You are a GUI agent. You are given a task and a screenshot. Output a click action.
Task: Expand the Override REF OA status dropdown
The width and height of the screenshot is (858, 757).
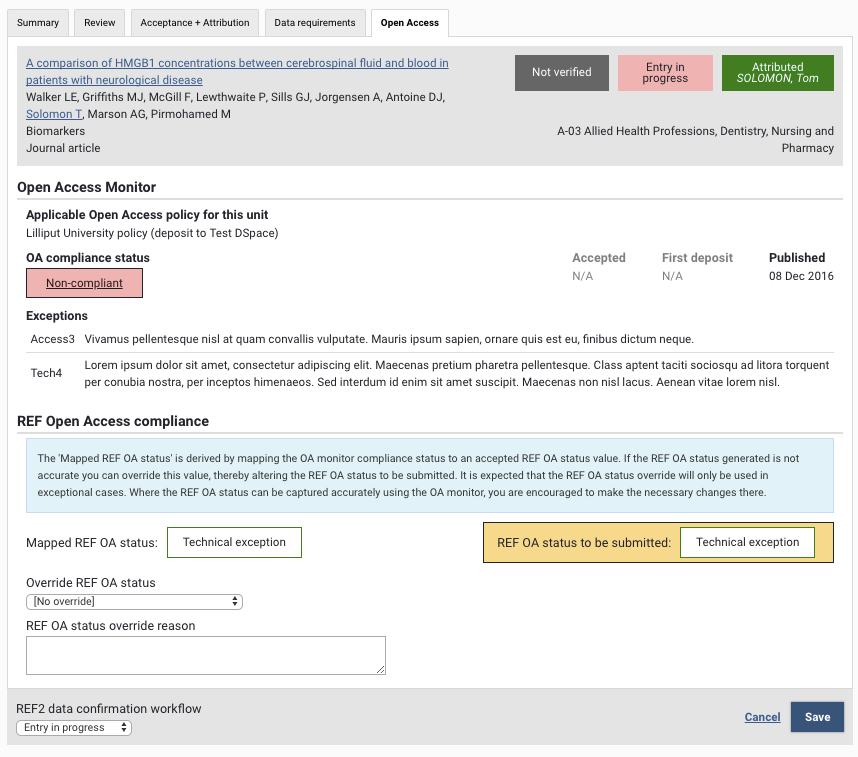point(134,601)
